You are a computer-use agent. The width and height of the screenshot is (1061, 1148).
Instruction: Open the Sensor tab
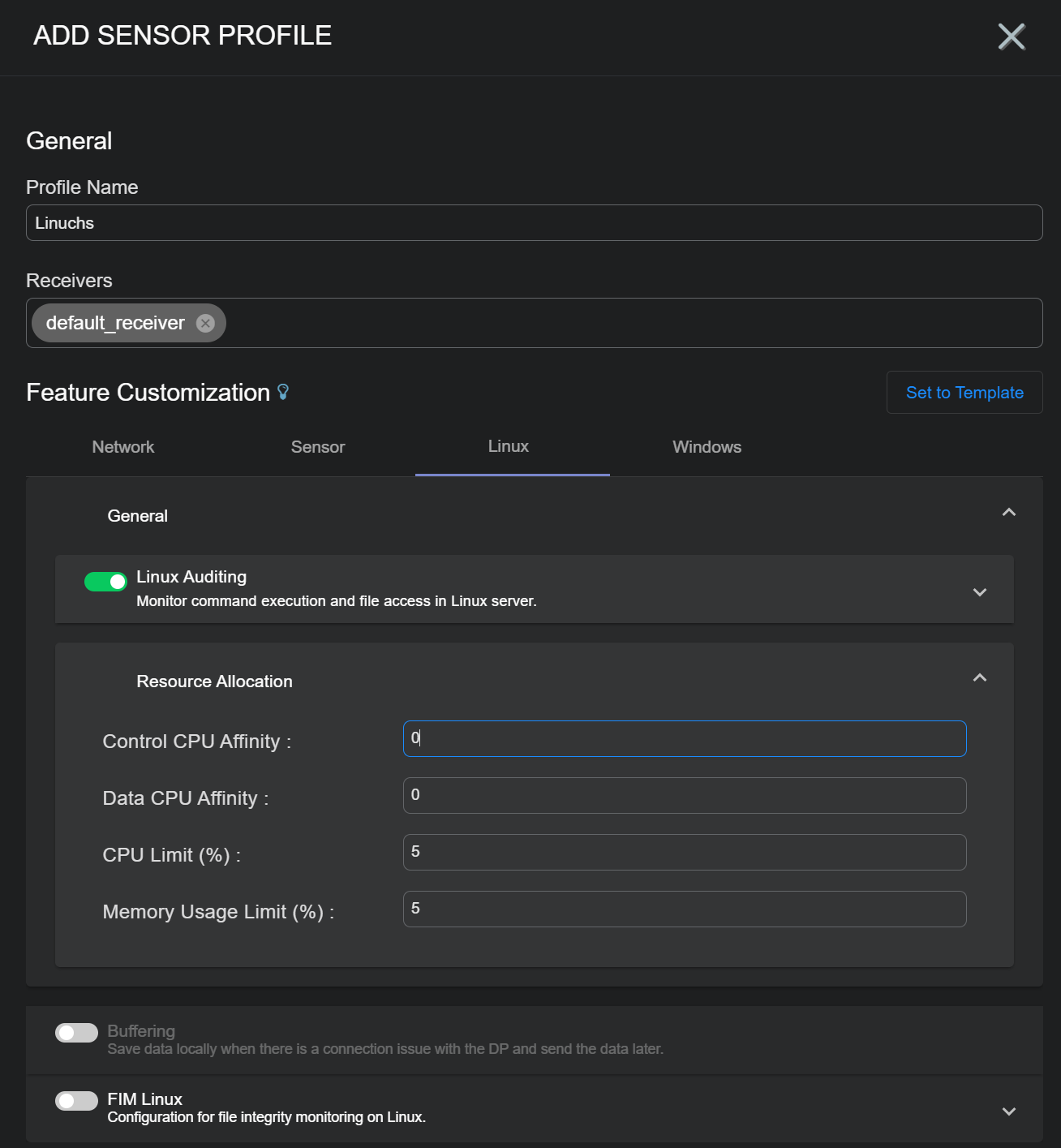318,447
